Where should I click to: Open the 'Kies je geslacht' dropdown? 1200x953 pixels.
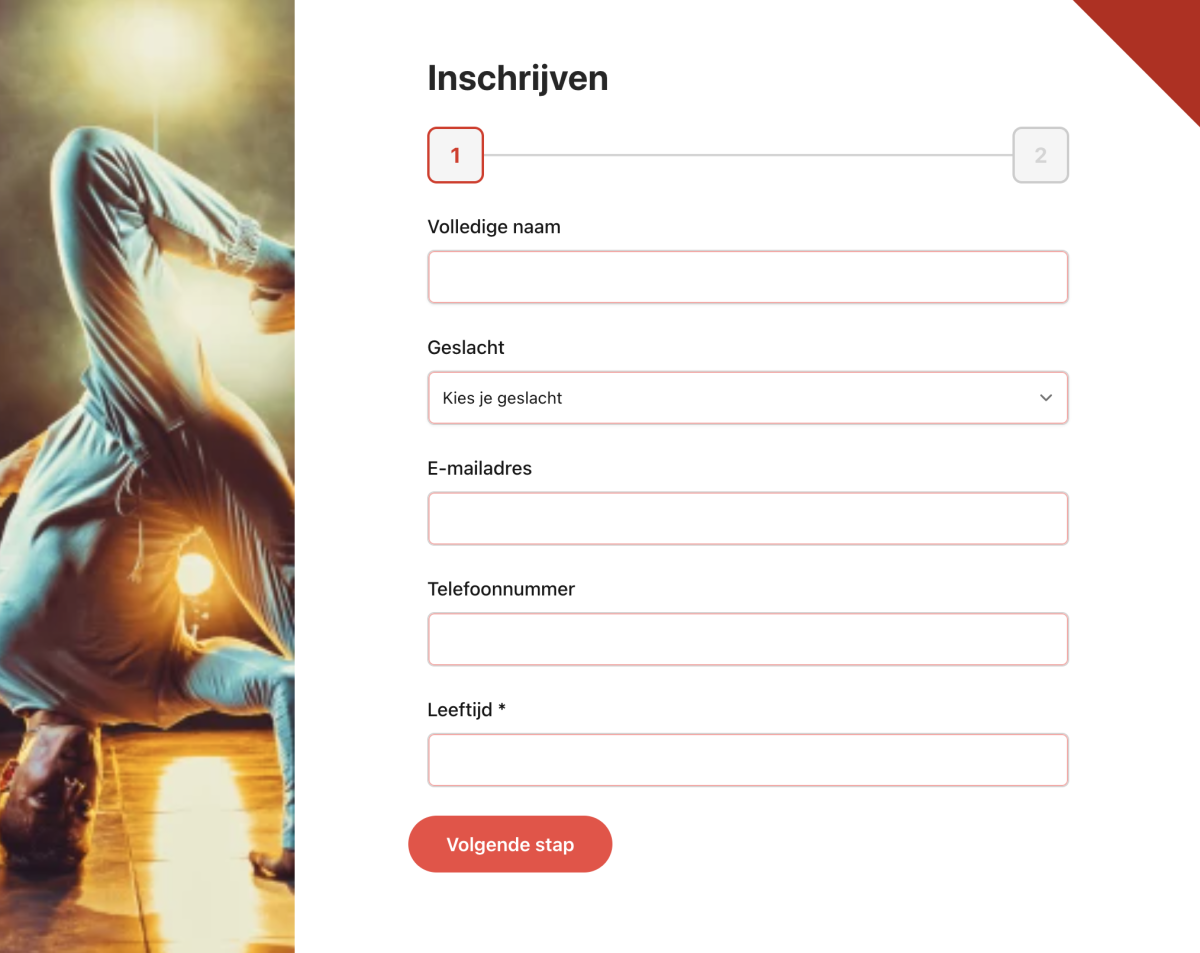click(x=748, y=398)
